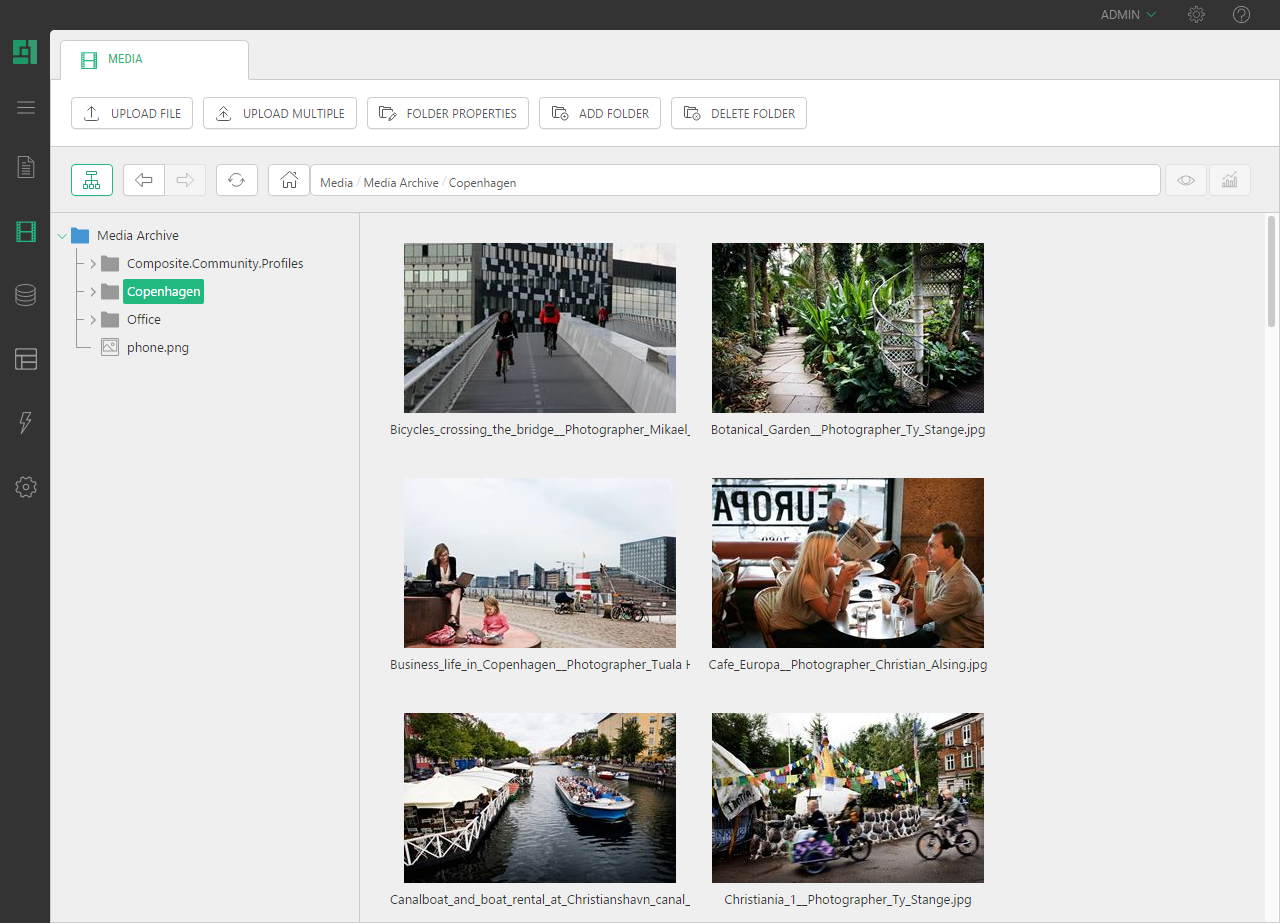Viewport: 1280px width, 923px height.
Task: Open the hamburger menu
Action: coord(25,107)
